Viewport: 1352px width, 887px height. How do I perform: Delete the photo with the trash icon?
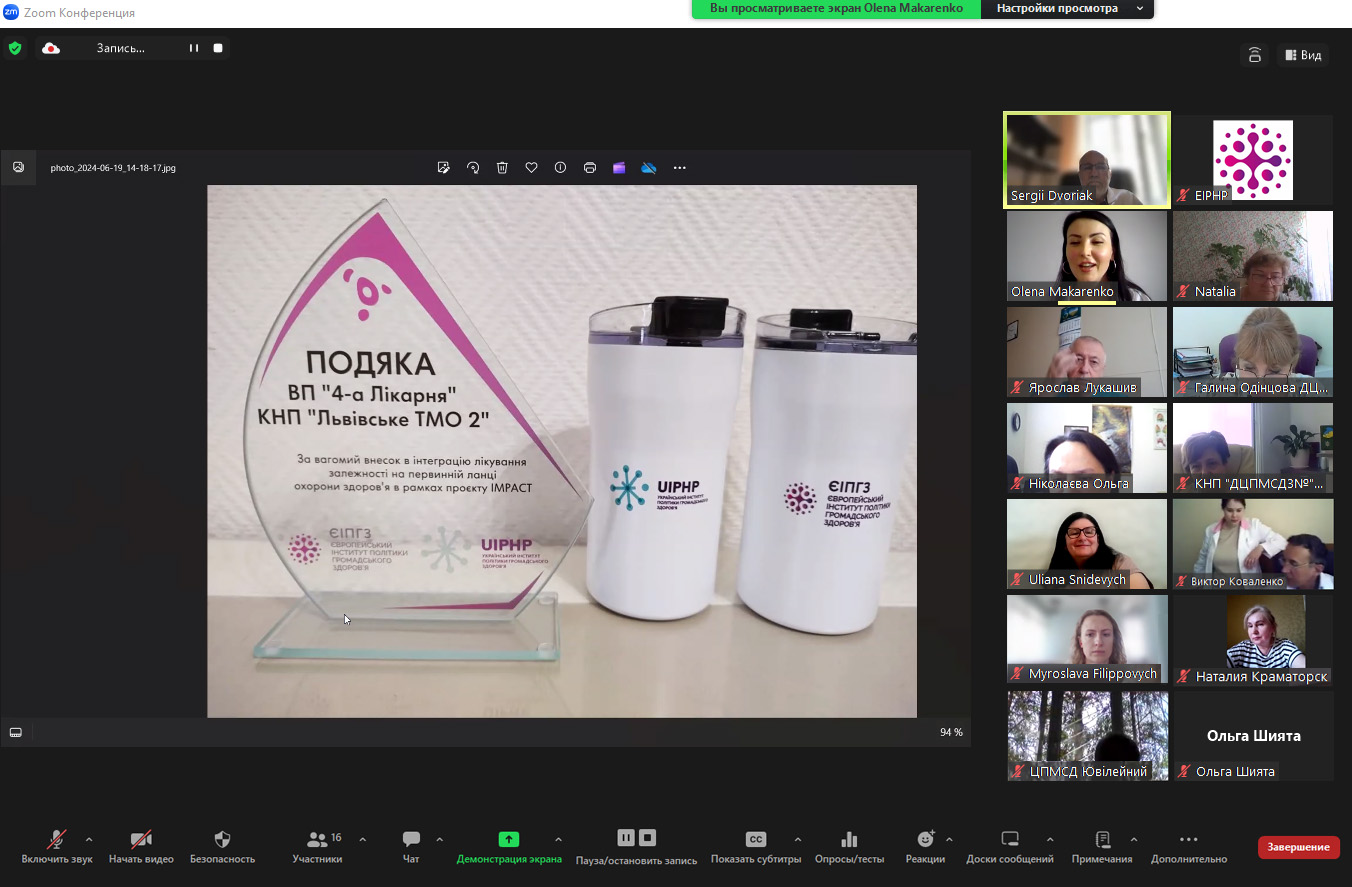pos(502,168)
